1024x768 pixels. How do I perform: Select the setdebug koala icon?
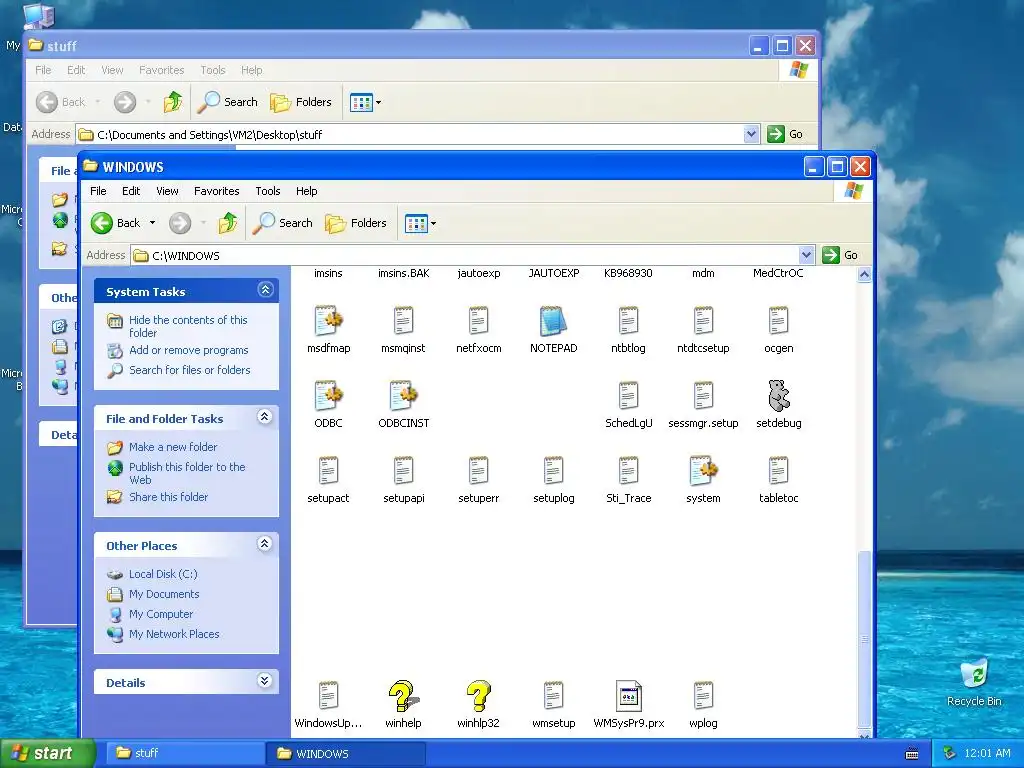click(778, 396)
